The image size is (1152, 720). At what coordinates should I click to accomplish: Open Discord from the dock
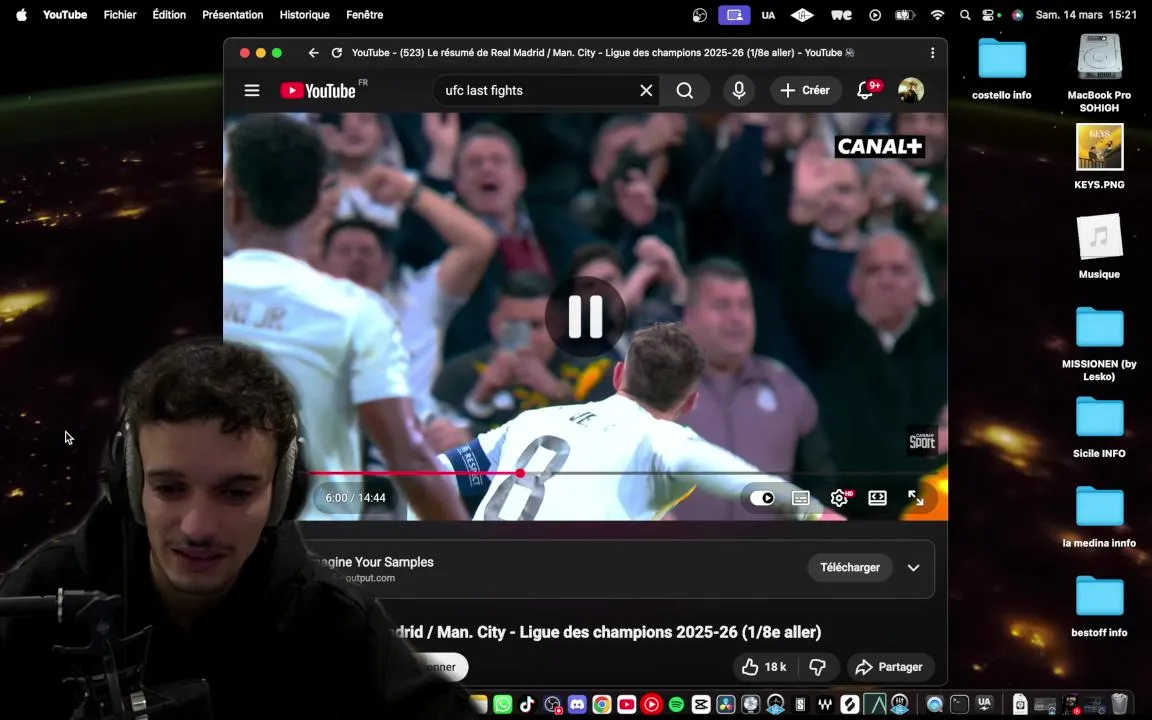click(577, 705)
